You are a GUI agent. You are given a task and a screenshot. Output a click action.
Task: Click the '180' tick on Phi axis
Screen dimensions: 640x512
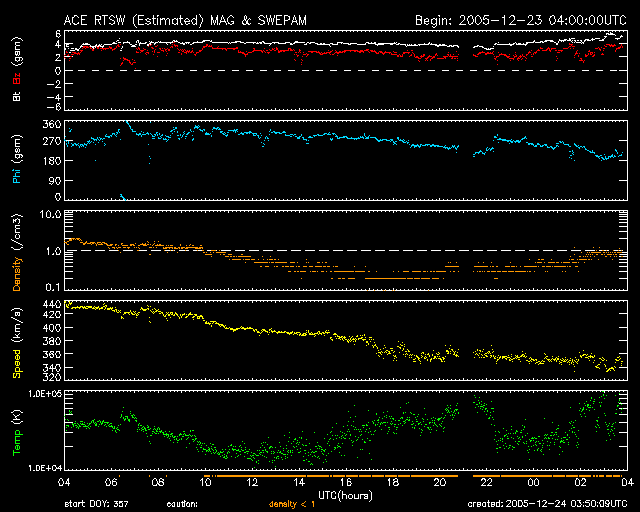click(x=52, y=160)
